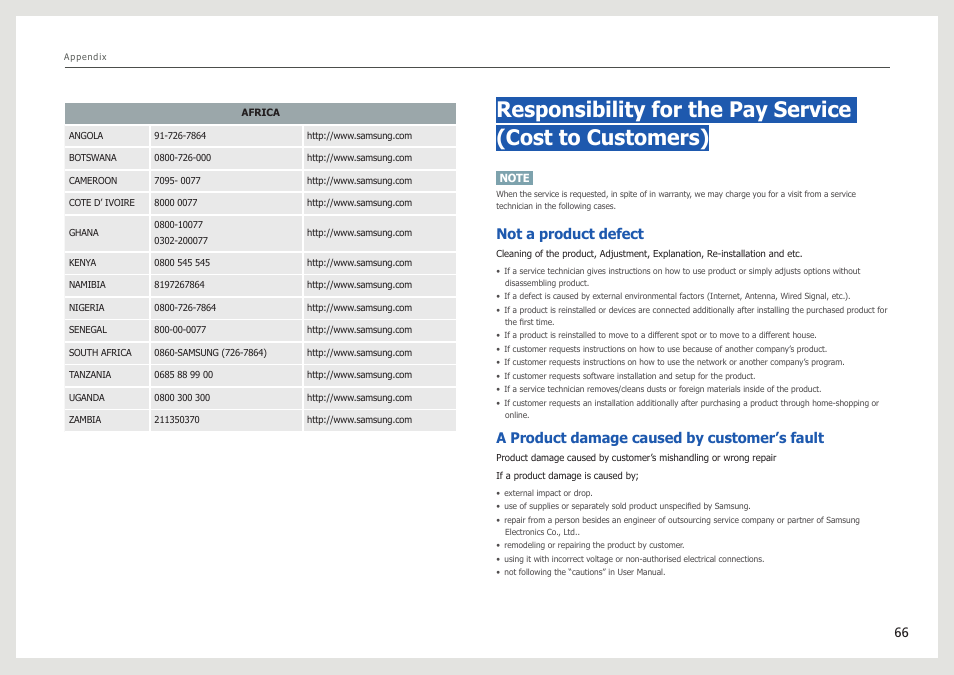Select phone number 0800 300 300
The image size is (954, 675).
click(x=182, y=398)
